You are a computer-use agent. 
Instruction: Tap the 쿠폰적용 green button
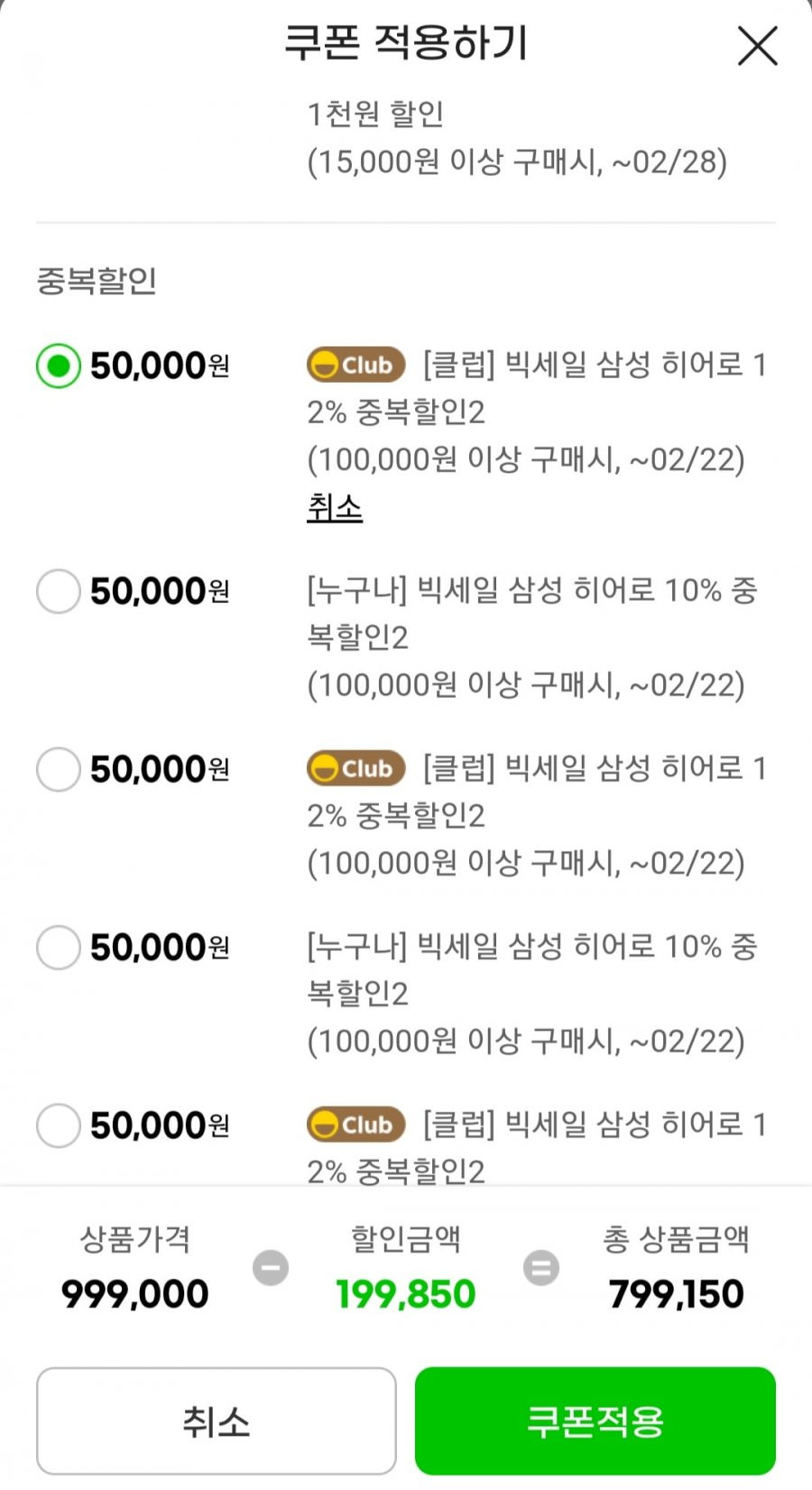[595, 1421]
